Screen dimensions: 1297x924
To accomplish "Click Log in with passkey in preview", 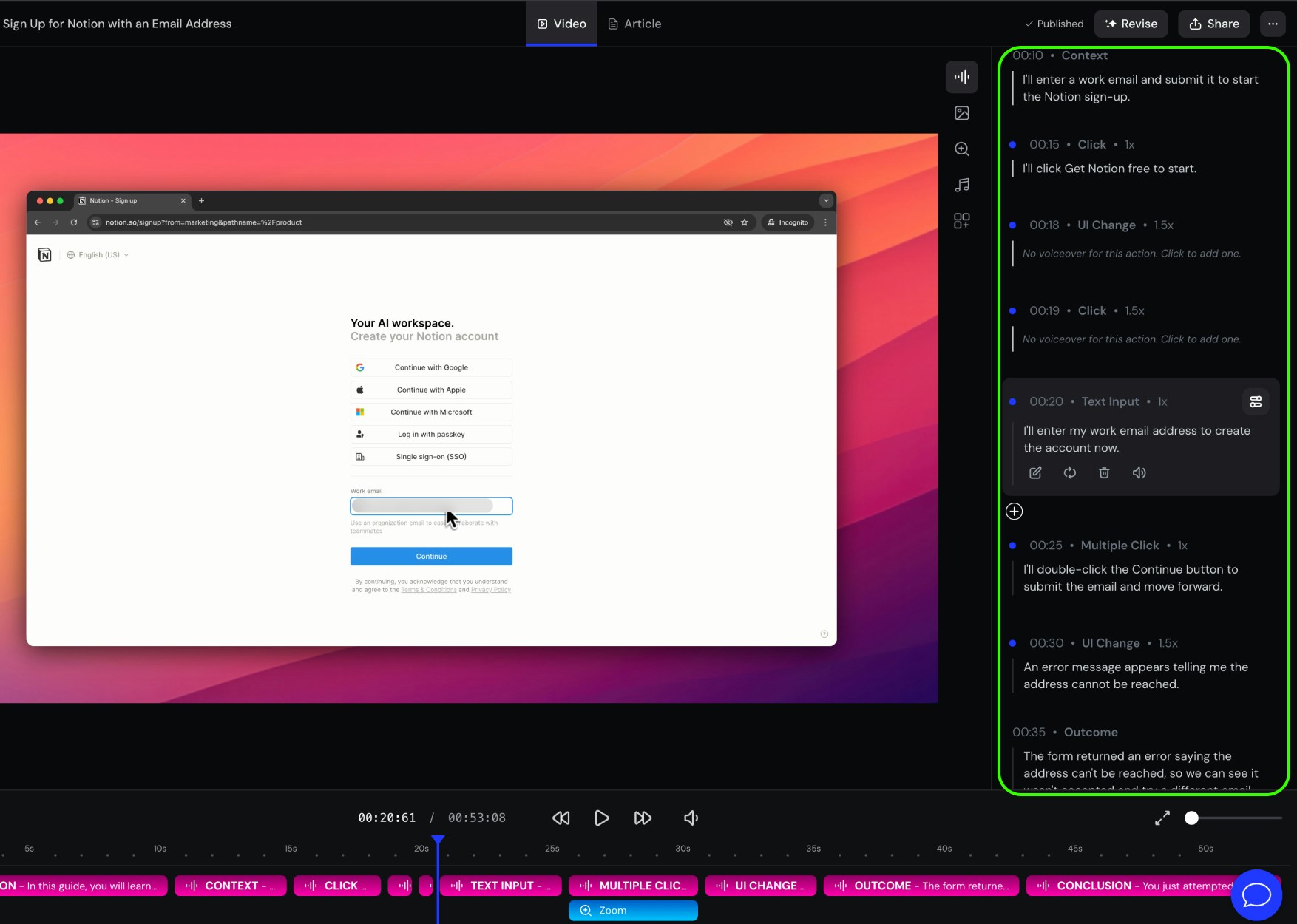I will [431, 434].
